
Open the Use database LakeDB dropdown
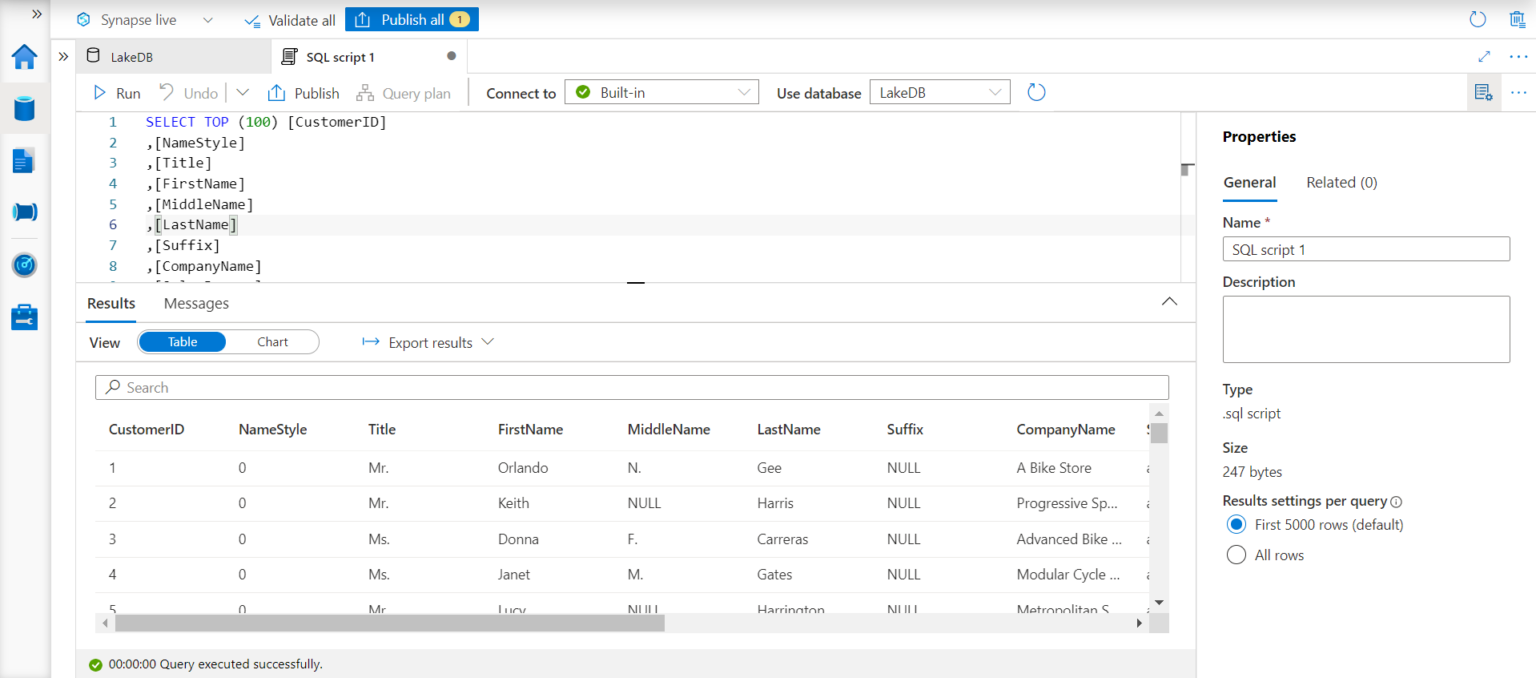tap(940, 93)
